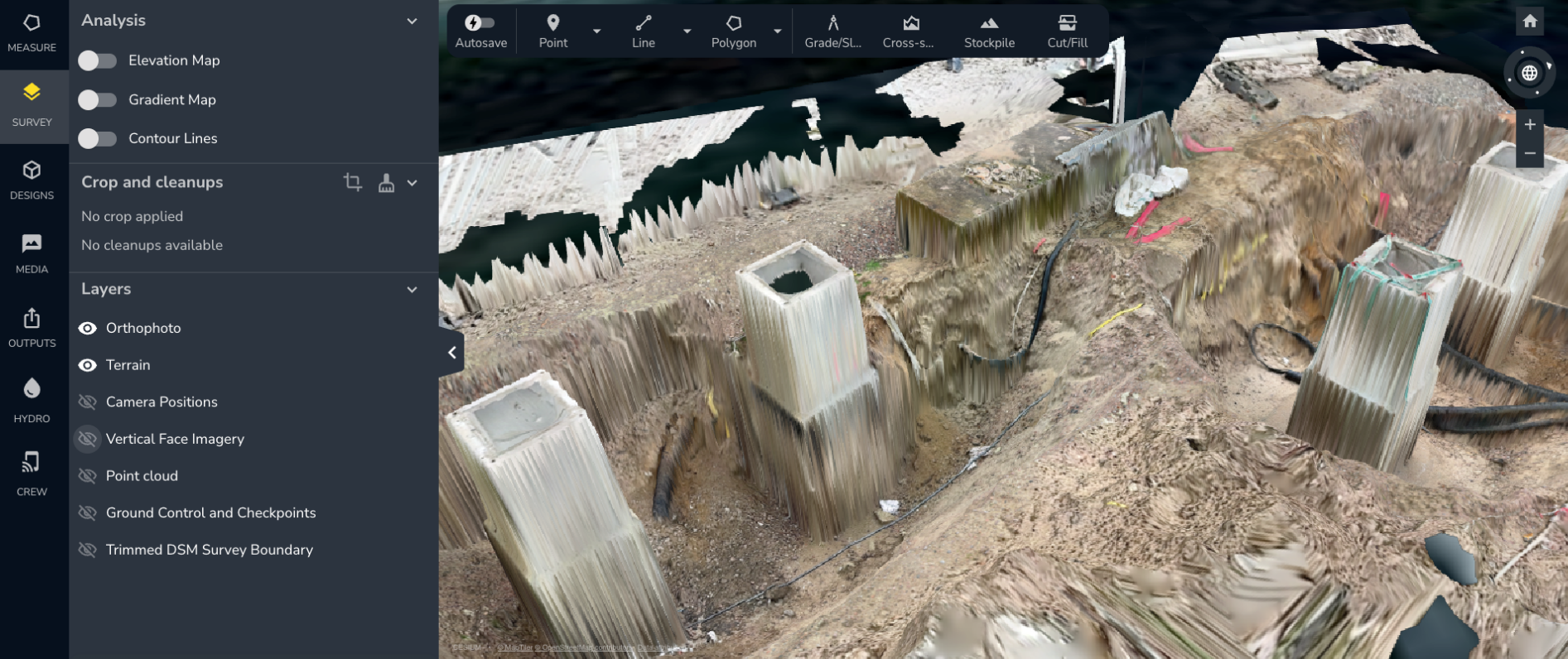Open the Crew sidebar section
The image size is (1568, 659).
pos(31,475)
